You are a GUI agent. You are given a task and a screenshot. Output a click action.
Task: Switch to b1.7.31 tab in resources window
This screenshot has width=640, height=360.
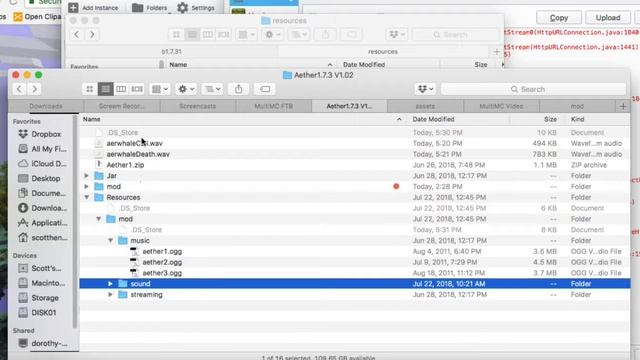point(171,52)
